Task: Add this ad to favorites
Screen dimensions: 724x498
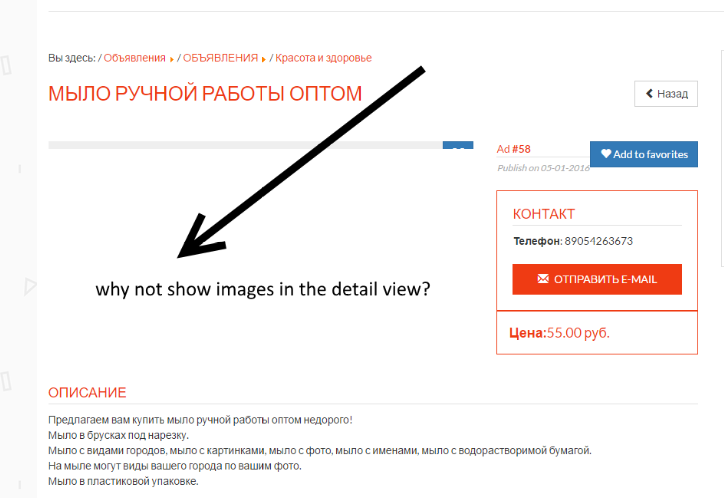Action: pyautogui.click(x=644, y=154)
